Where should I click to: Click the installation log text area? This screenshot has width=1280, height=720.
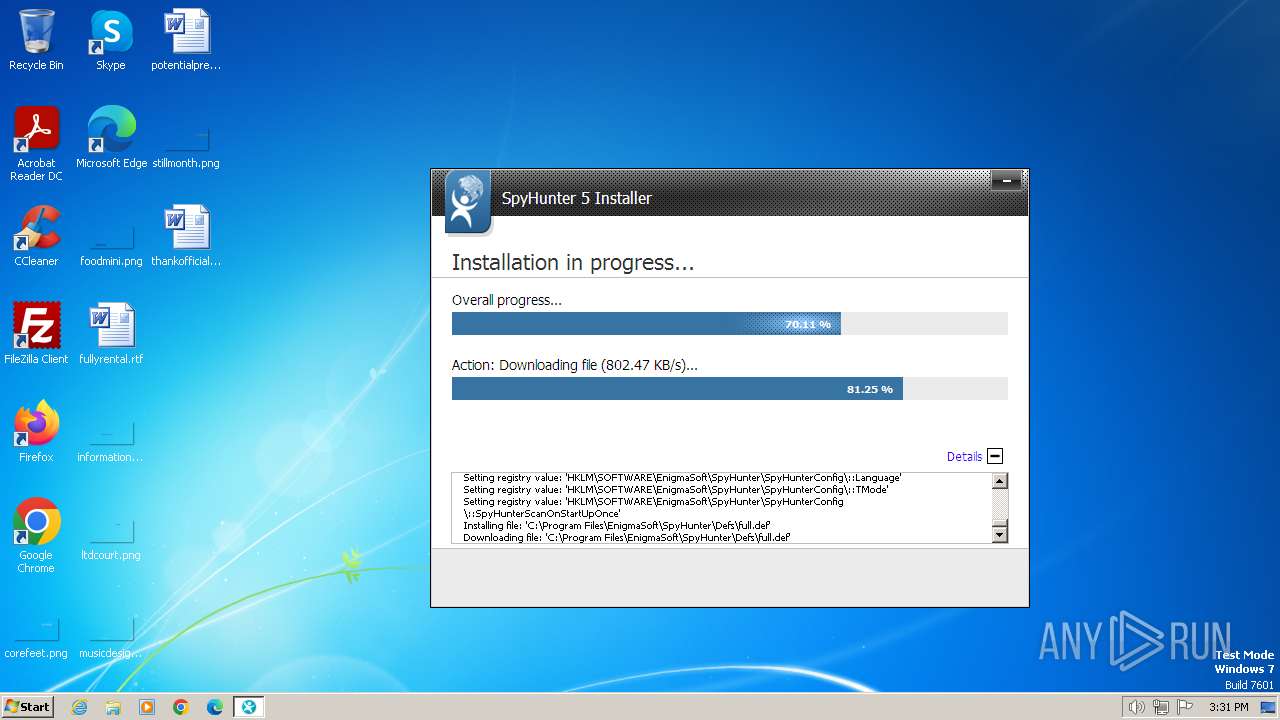721,508
